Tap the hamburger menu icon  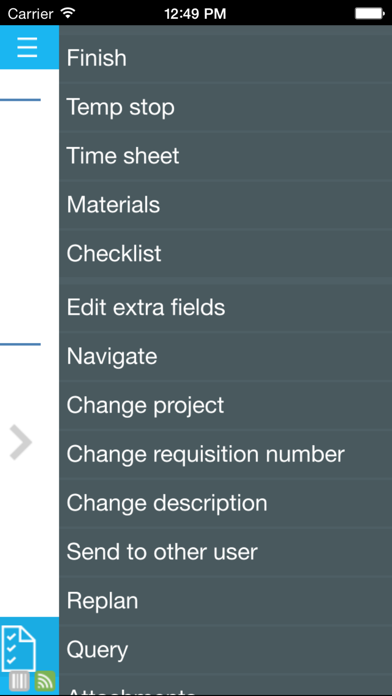click(x=27, y=47)
